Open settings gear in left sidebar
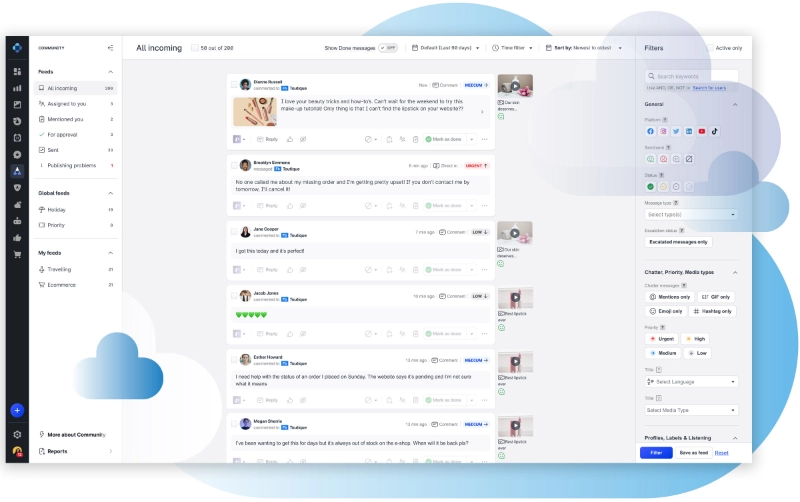Viewport: 800px width, 502px height. point(17,435)
